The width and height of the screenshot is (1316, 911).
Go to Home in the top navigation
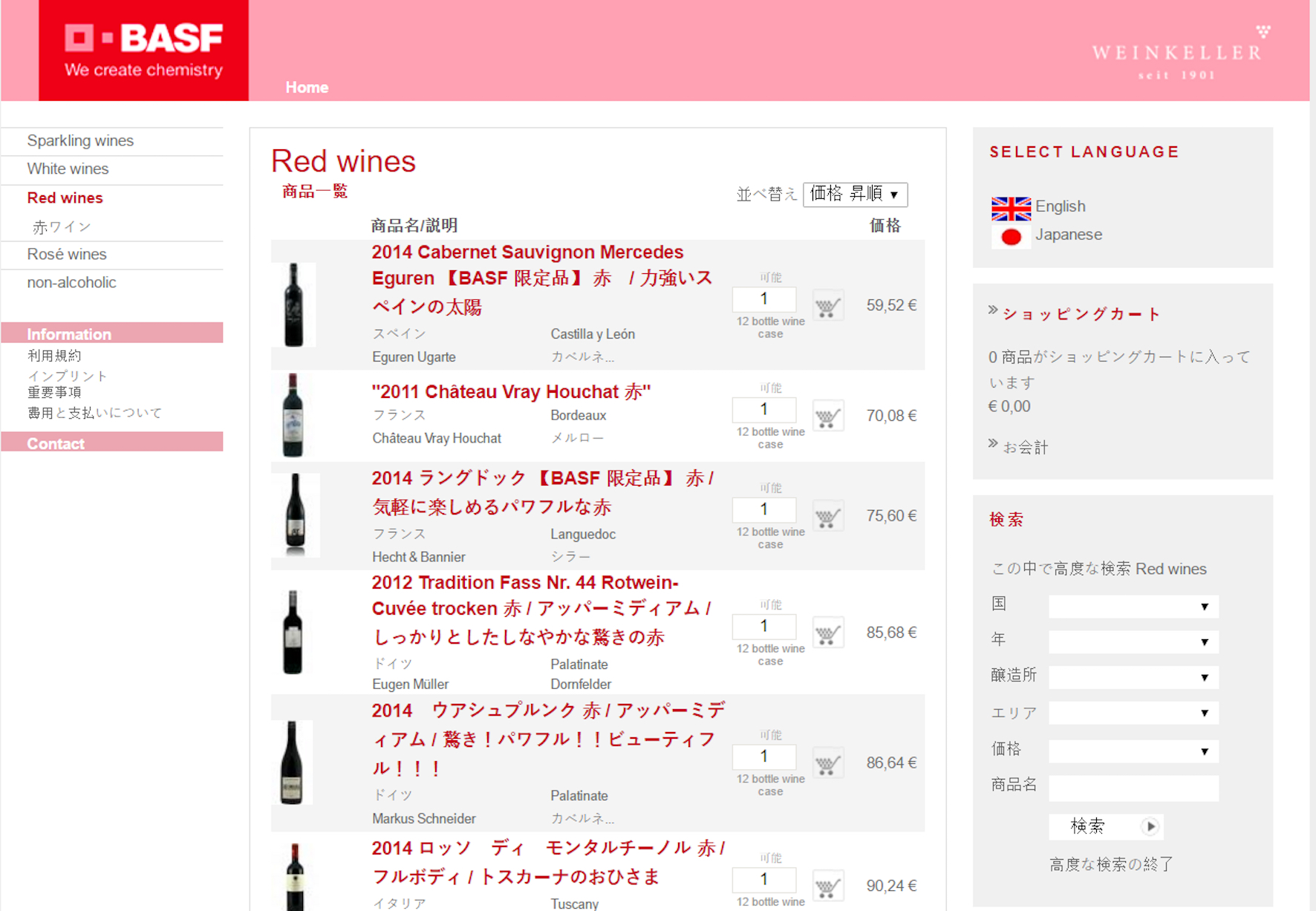click(307, 88)
